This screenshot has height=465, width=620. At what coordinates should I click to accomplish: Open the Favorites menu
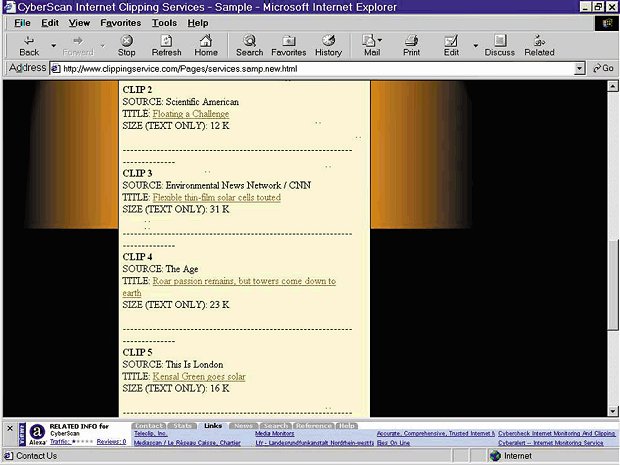[121, 23]
